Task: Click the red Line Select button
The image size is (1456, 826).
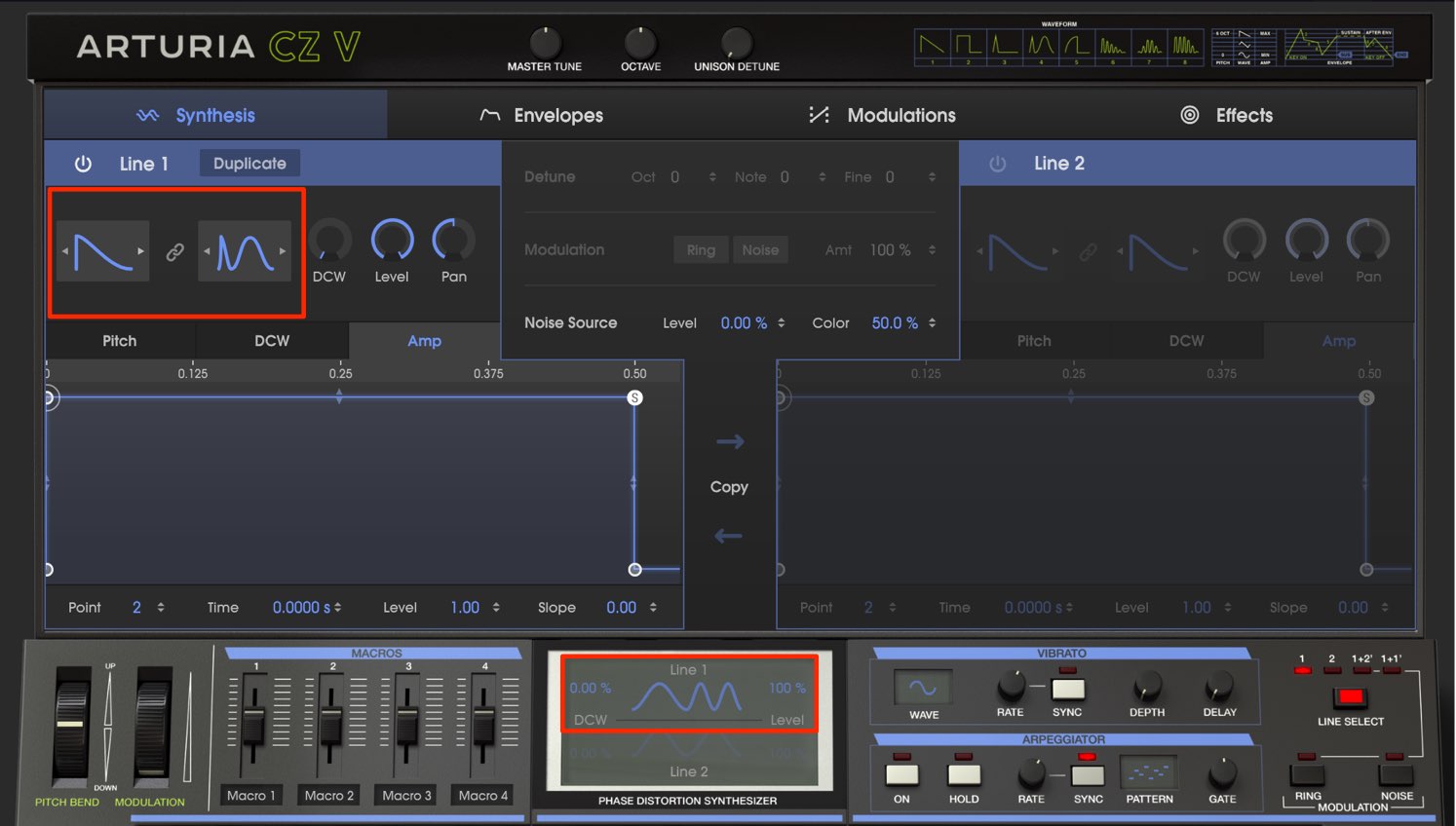Action: [x=1351, y=696]
